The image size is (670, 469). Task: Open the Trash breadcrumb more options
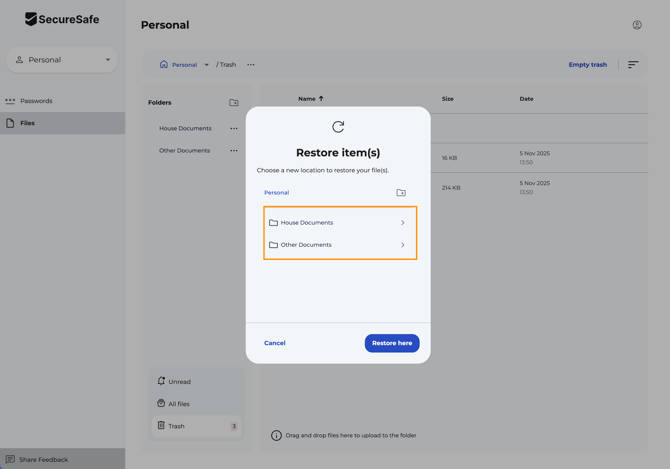tap(251, 65)
